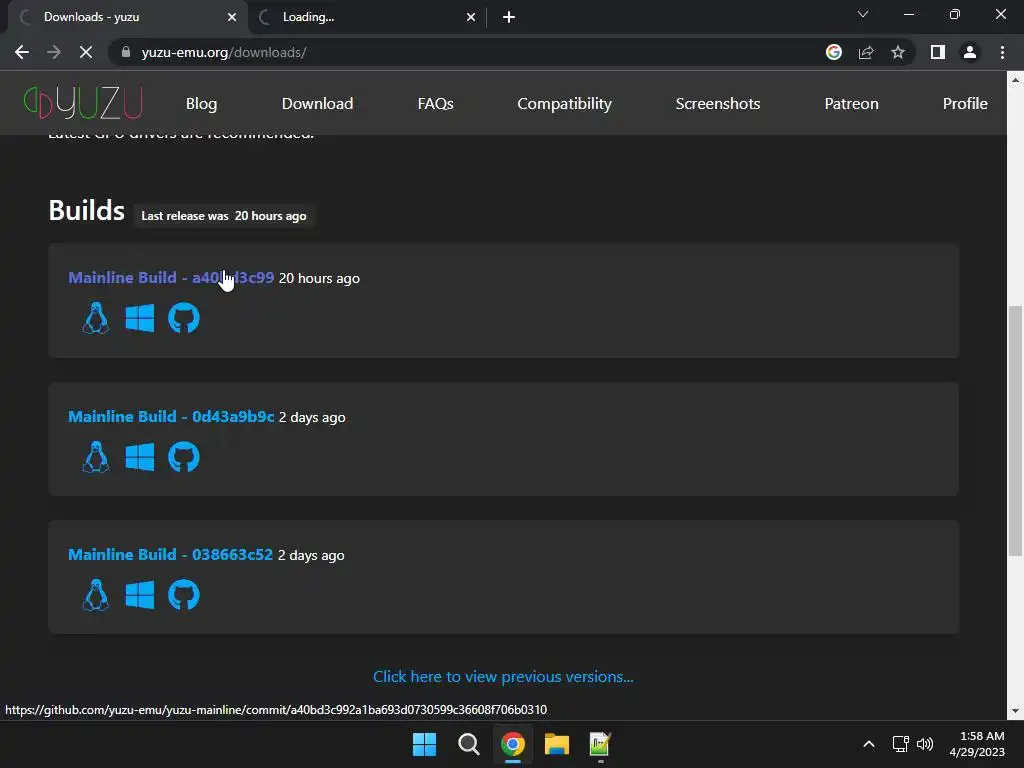Click the browser forward arrow

[54, 52]
